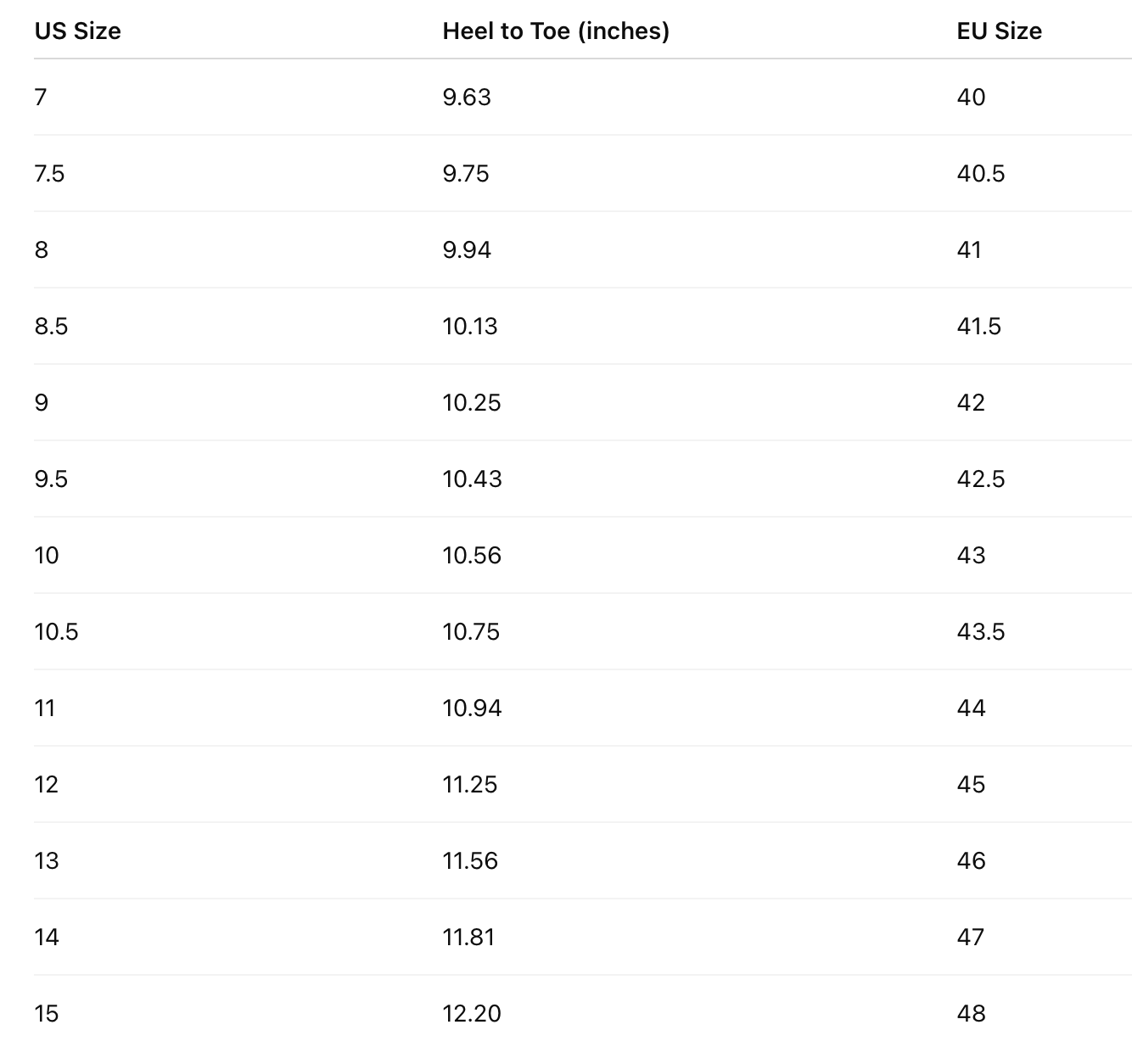Click US size 15 cell
This screenshot has height=1064, width=1132.
click(x=47, y=1014)
